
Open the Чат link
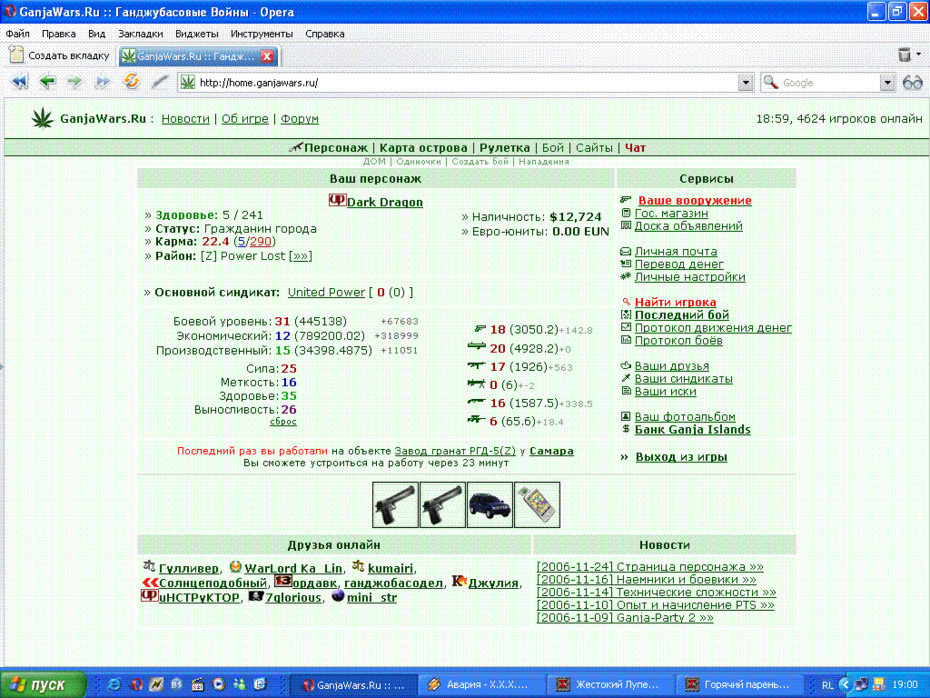point(635,148)
